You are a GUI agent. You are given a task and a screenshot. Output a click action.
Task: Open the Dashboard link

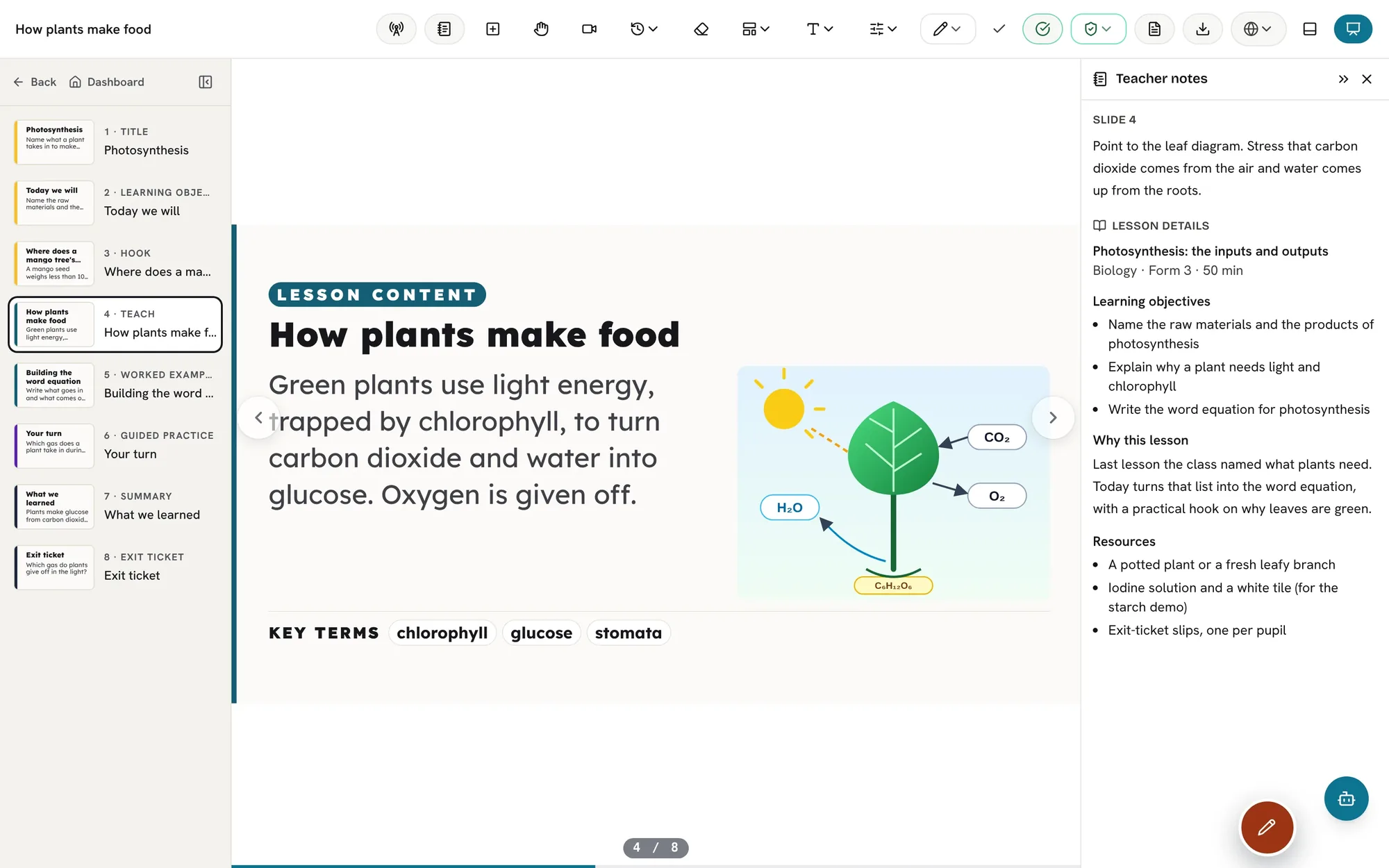pyautogui.click(x=107, y=82)
